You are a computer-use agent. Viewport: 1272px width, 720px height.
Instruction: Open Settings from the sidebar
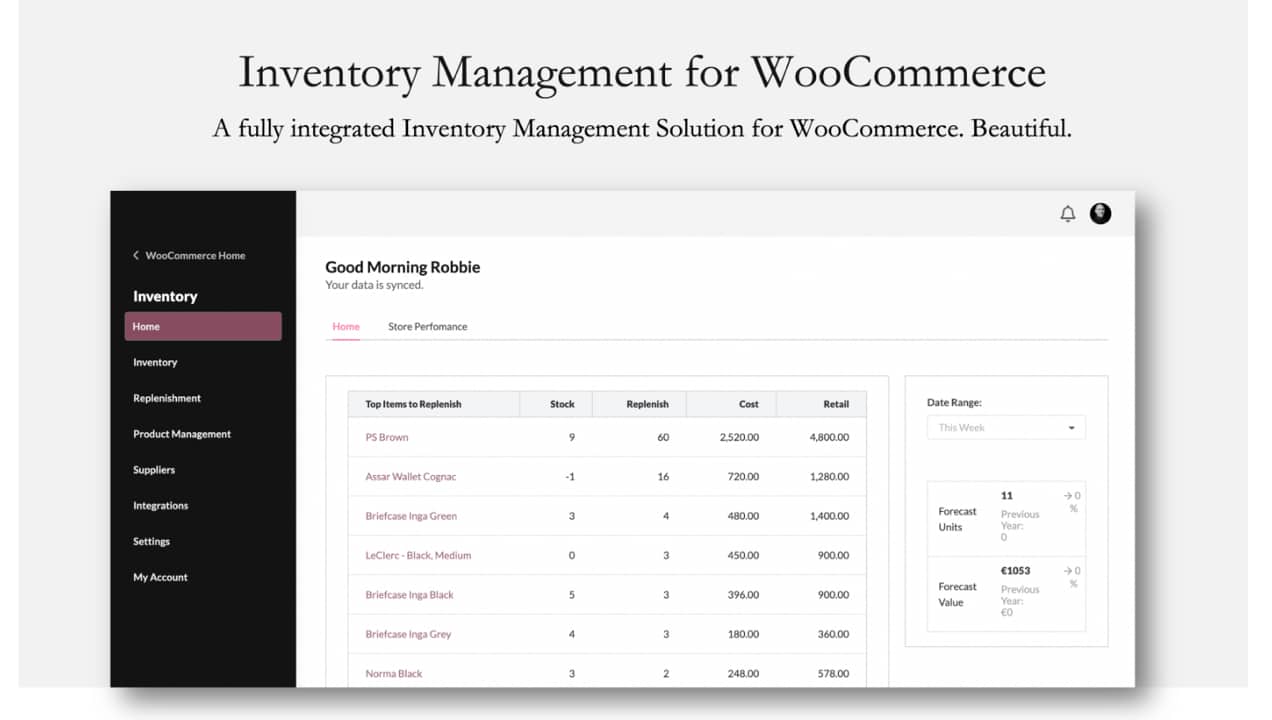[151, 541]
